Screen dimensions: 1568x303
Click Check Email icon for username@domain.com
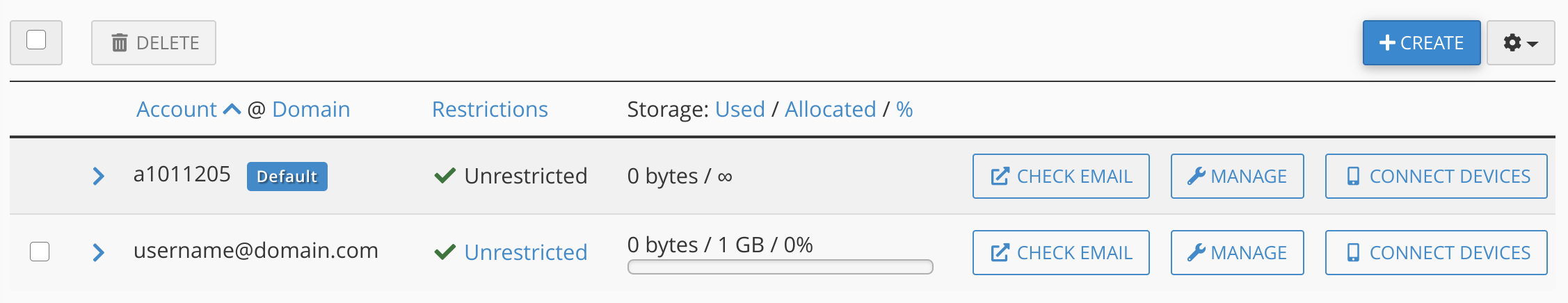[x=1000, y=253]
